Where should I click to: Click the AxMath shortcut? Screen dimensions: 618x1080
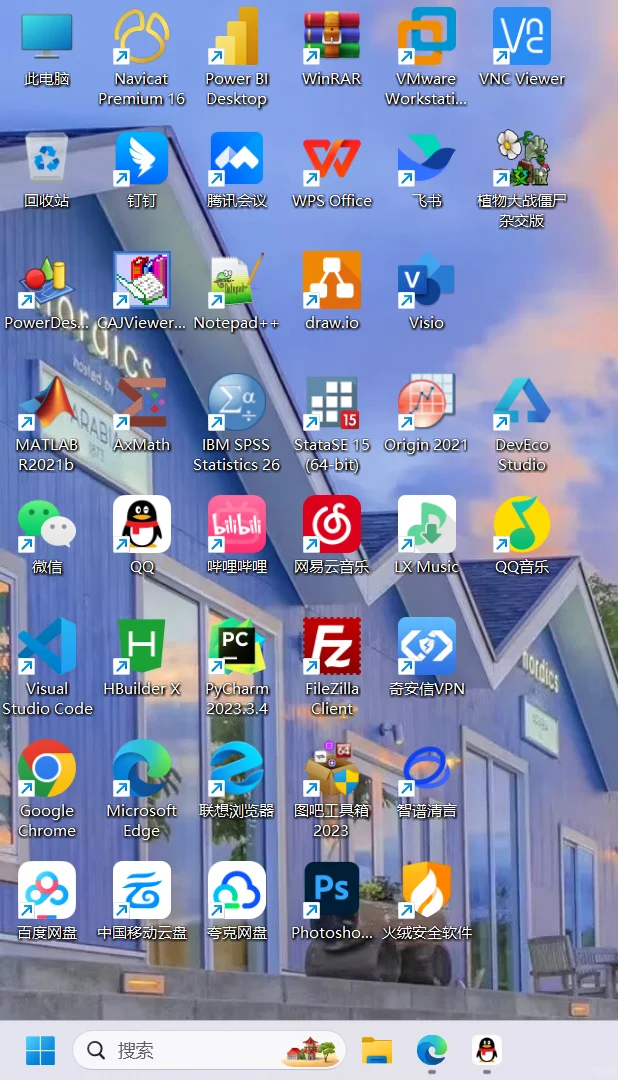point(142,402)
